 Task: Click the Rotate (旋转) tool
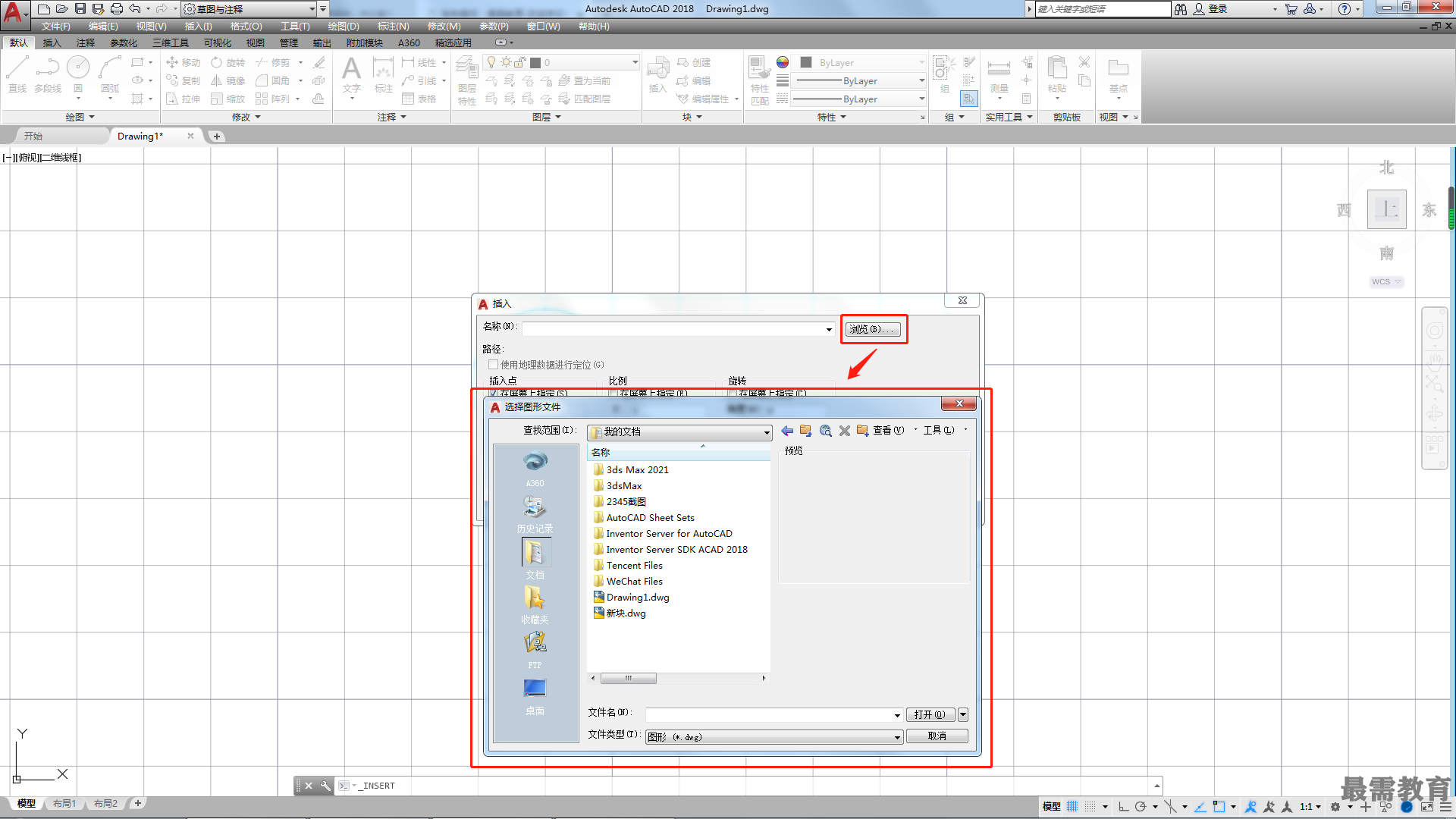point(228,62)
